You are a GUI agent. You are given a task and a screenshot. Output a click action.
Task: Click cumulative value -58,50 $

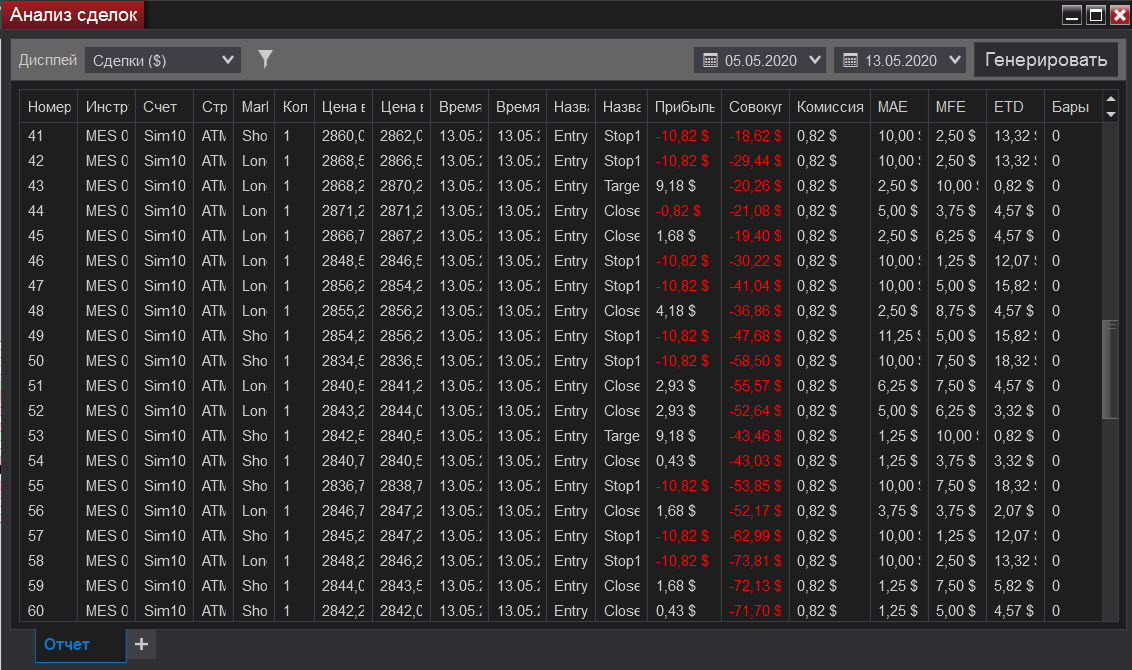pyautogui.click(x=754, y=361)
